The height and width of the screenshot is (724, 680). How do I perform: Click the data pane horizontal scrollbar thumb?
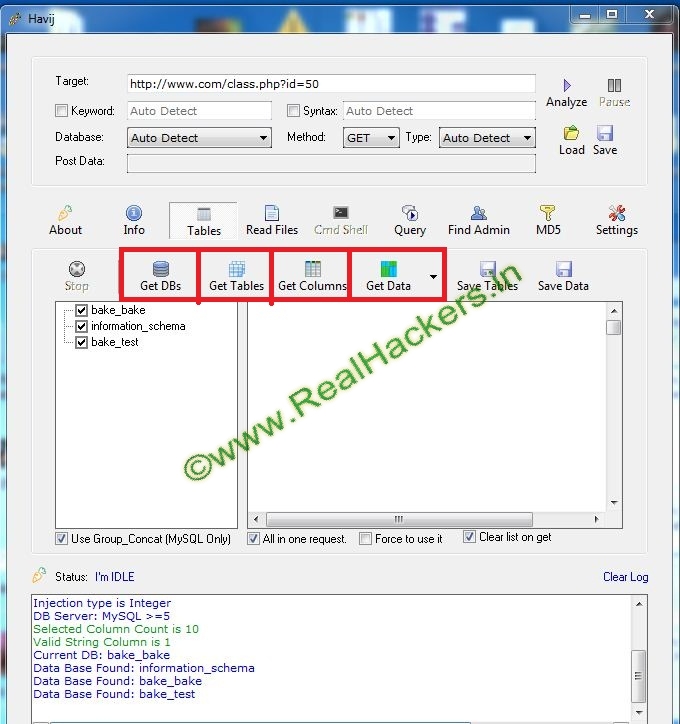(x=399, y=519)
